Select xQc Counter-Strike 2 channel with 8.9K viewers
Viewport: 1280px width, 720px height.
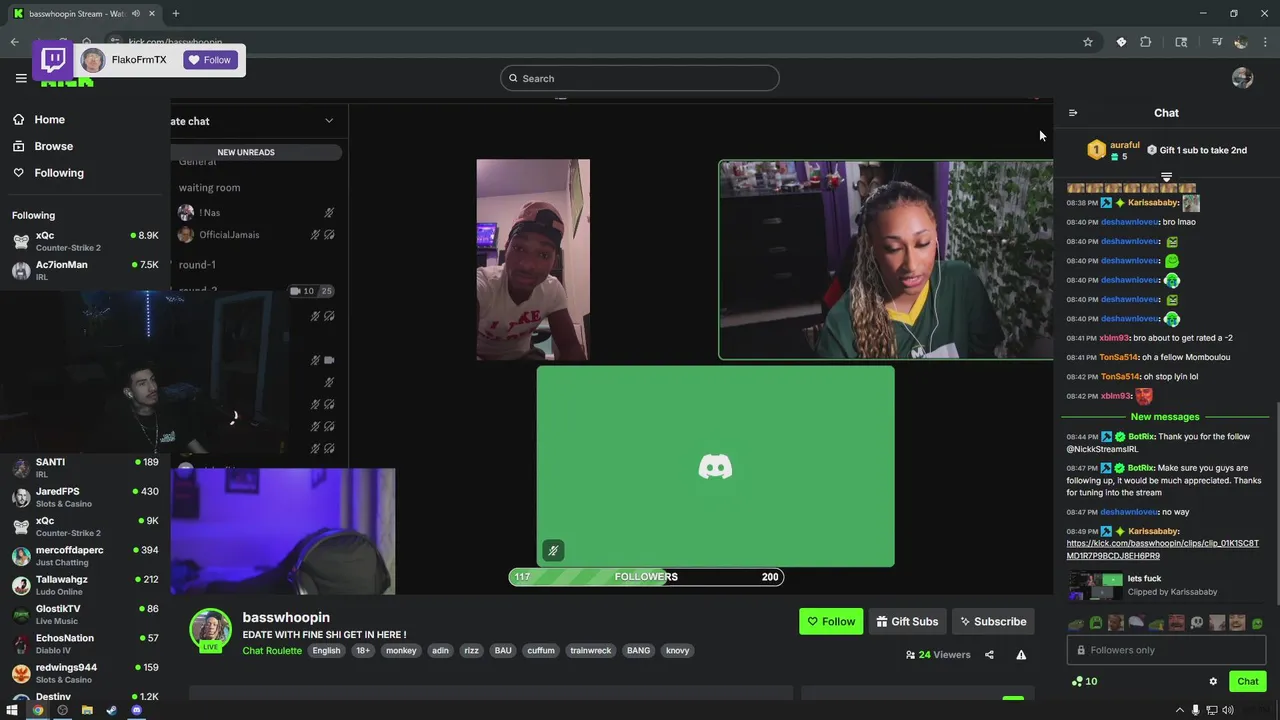point(85,241)
